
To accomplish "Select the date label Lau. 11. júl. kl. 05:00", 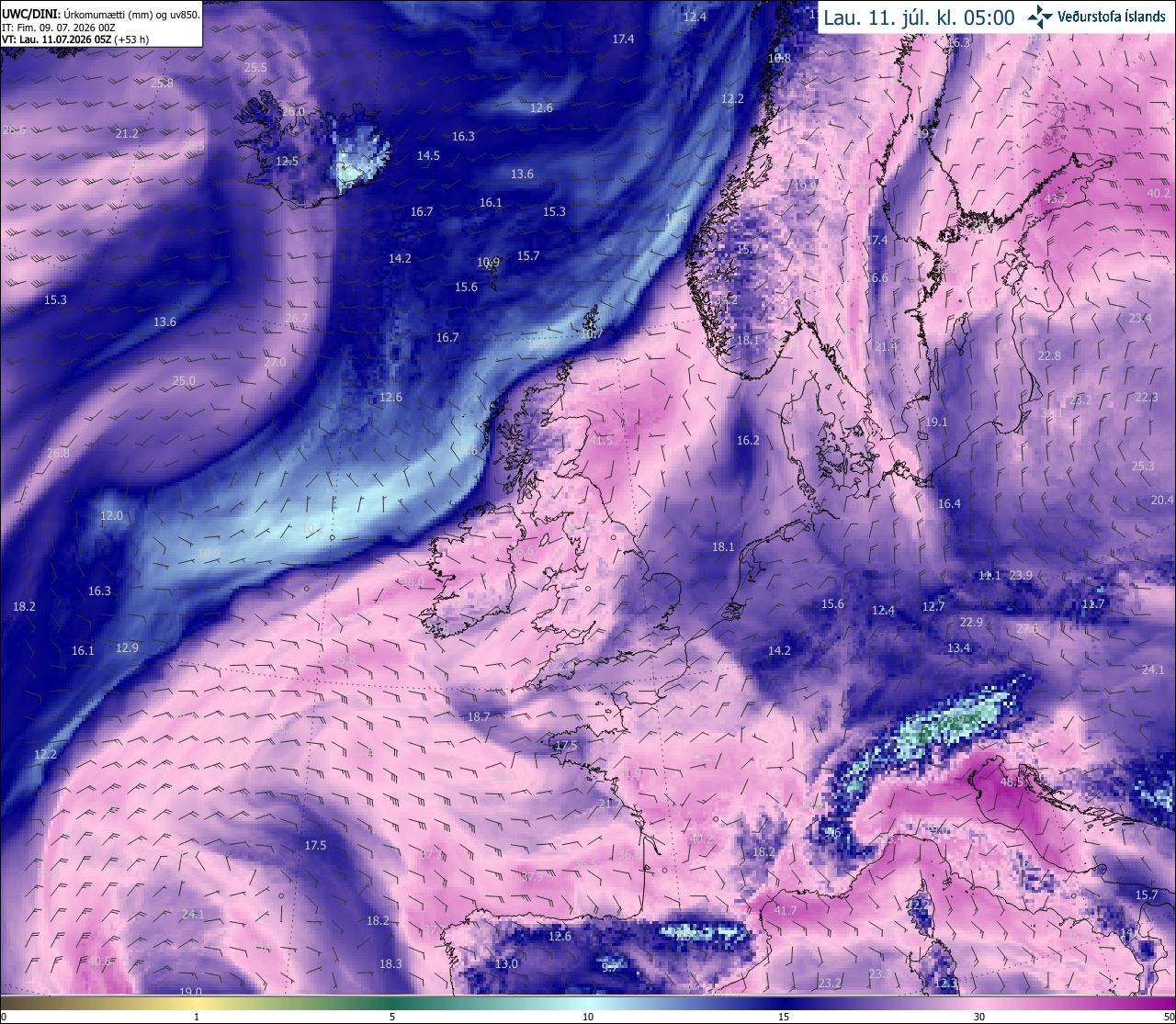I will click(x=919, y=17).
